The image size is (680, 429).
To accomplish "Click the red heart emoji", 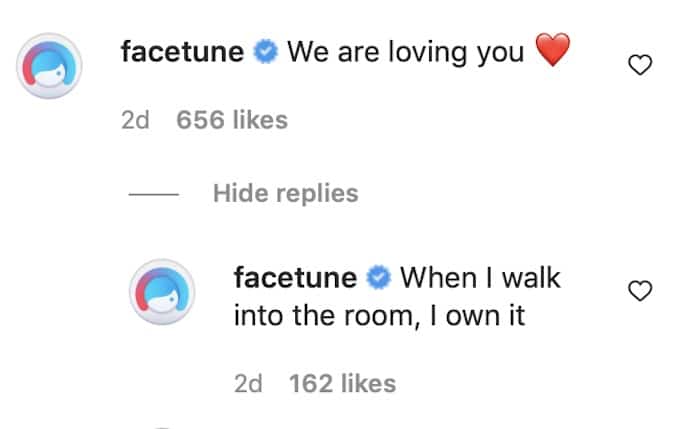I will tap(553, 51).
